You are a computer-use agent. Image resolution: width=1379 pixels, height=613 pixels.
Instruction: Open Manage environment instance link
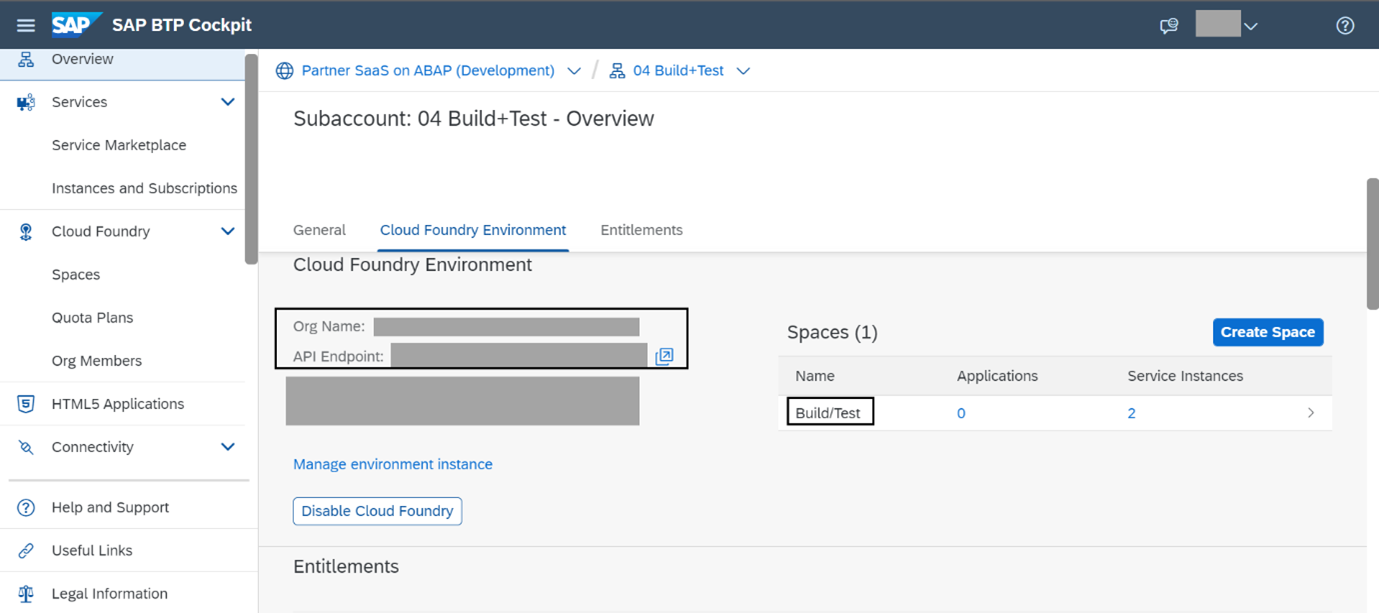[392, 464]
